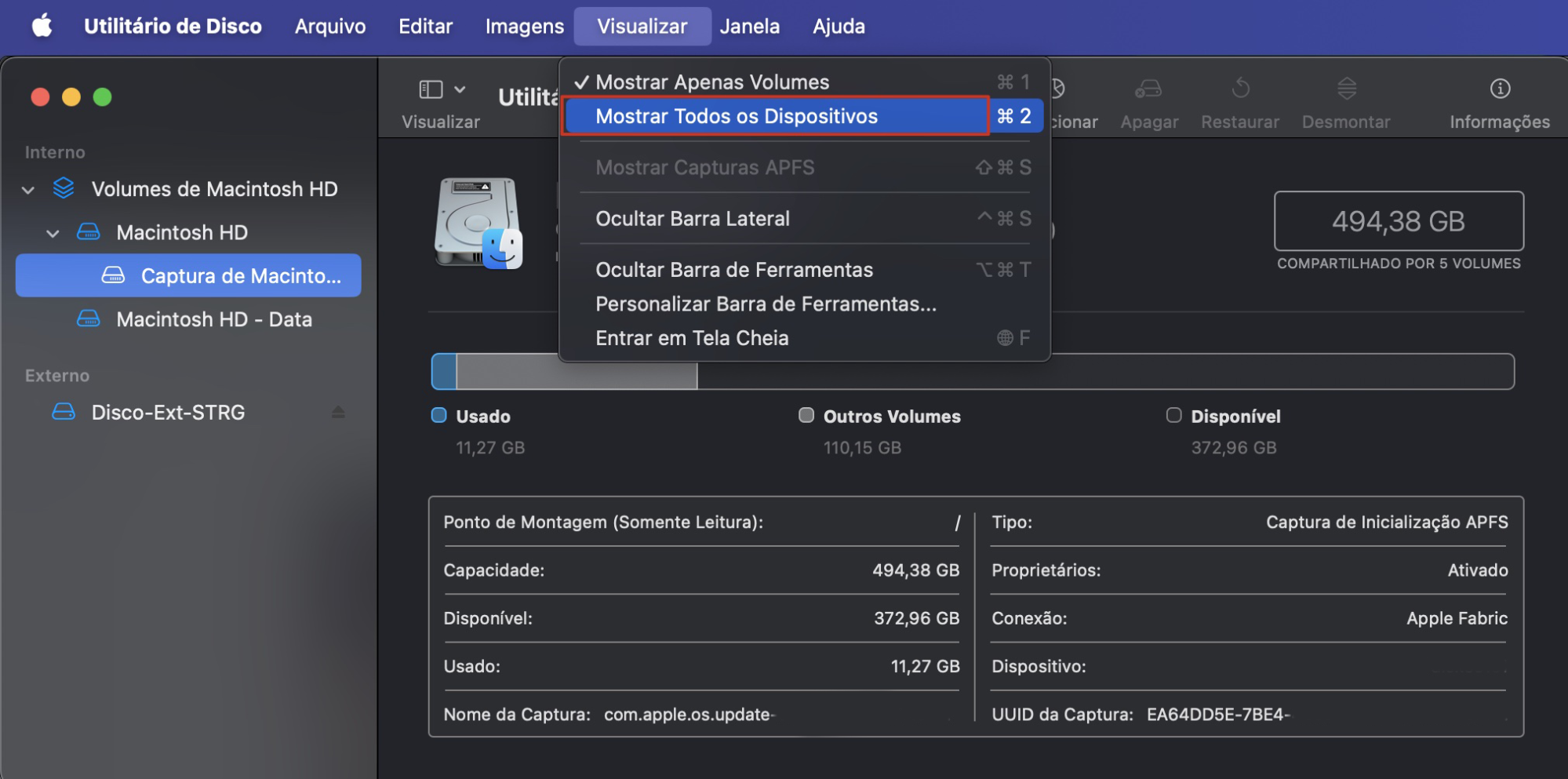Click the Captura de Inicialização APFS type value
The width and height of the screenshot is (1568, 779).
[x=1387, y=522]
